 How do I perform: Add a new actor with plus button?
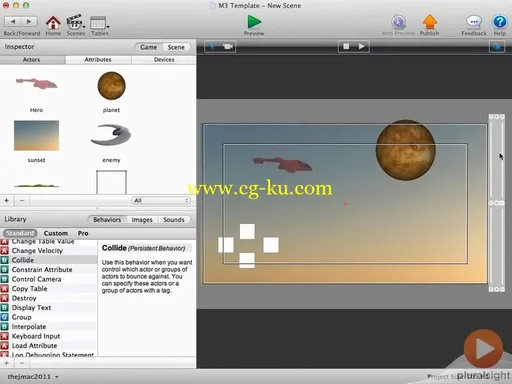[x=6, y=200]
